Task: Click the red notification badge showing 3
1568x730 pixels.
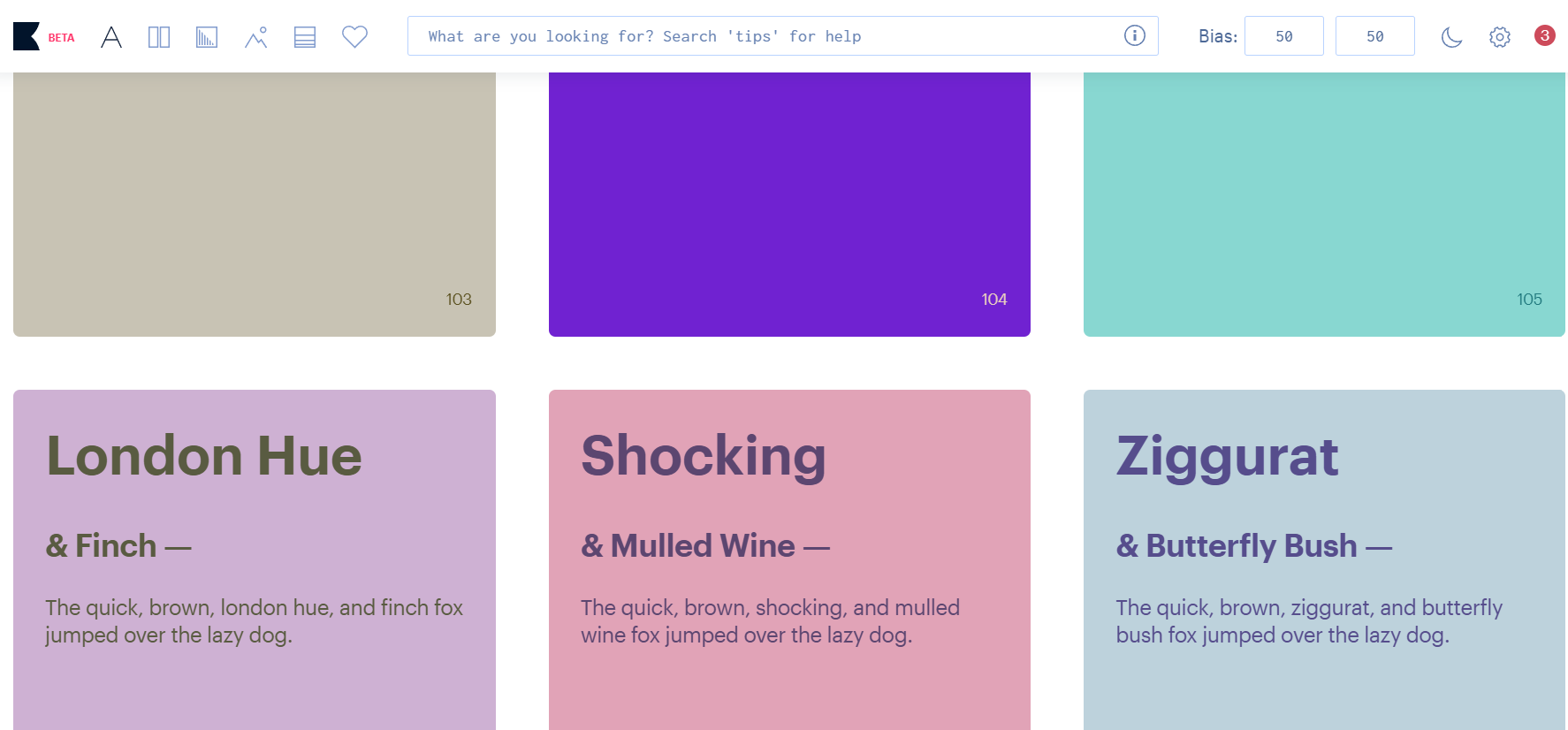Action: pyautogui.click(x=1544, y=35)
